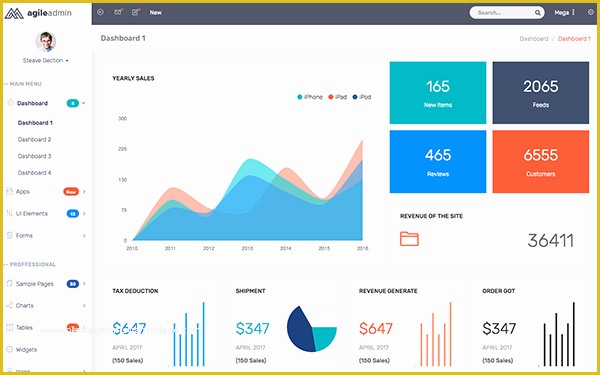Click the agileadmin logo icon
The width and height of the screenshot is (600, 375).
[14, 13]
